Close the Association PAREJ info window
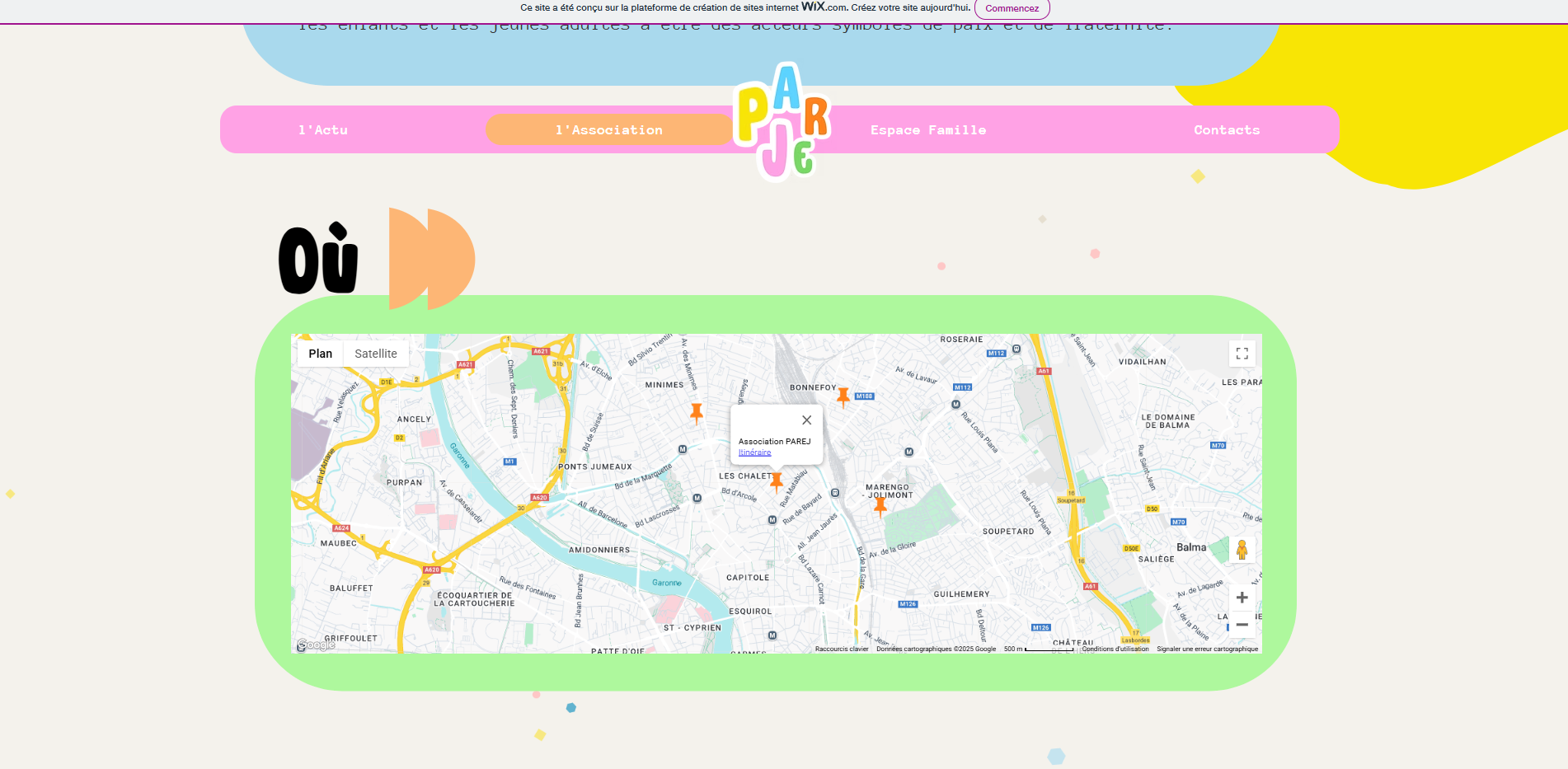The image size is (1568, 769). (x=807, y=420)
